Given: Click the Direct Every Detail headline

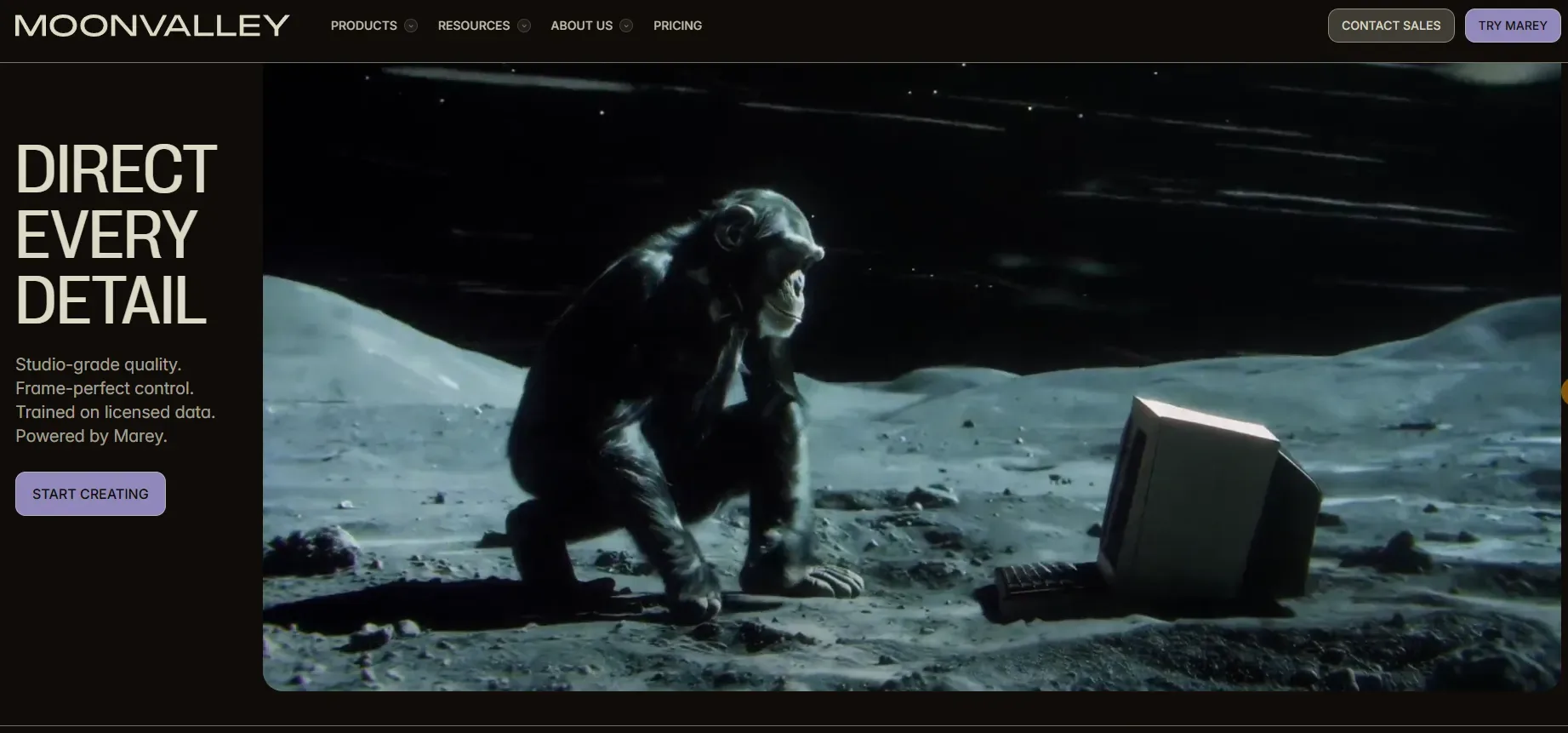Looking at the screenshot, I should [116, 234].
